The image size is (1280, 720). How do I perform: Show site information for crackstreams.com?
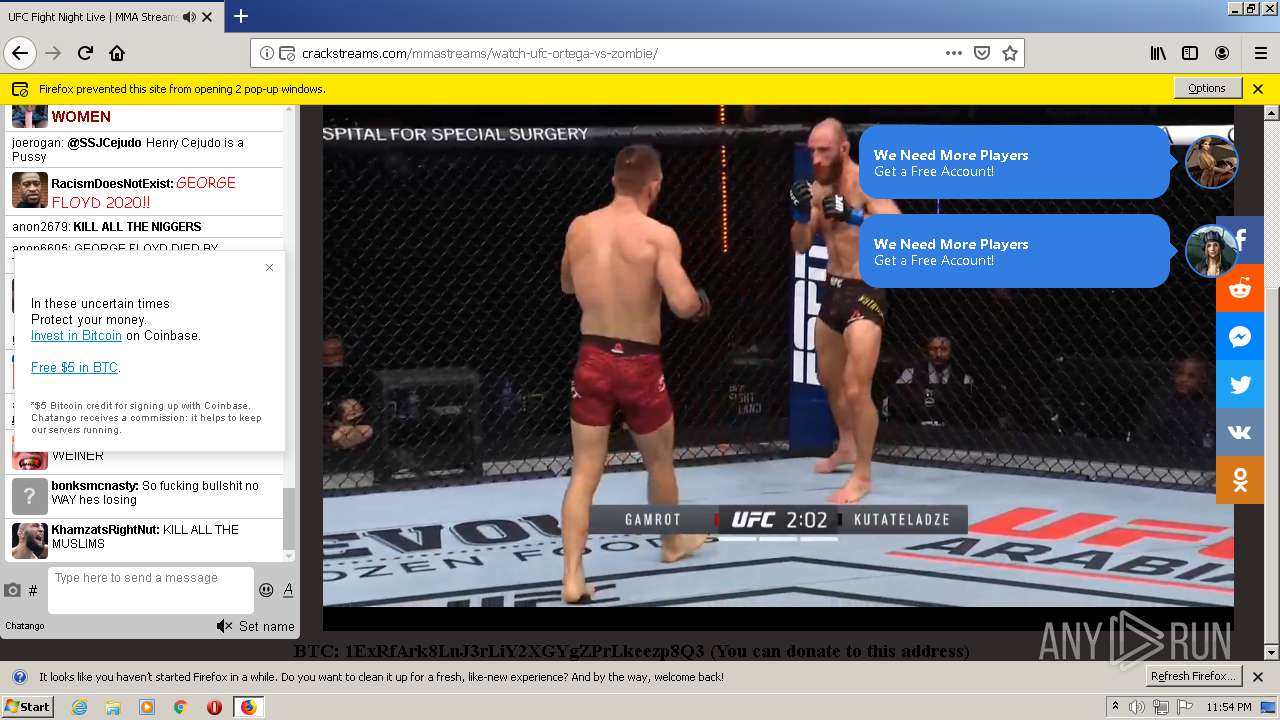coord(267,53)
